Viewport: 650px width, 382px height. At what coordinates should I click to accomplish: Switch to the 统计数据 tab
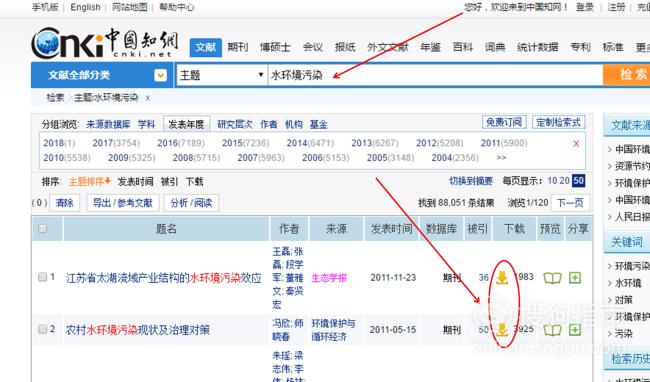click(538, 47)
